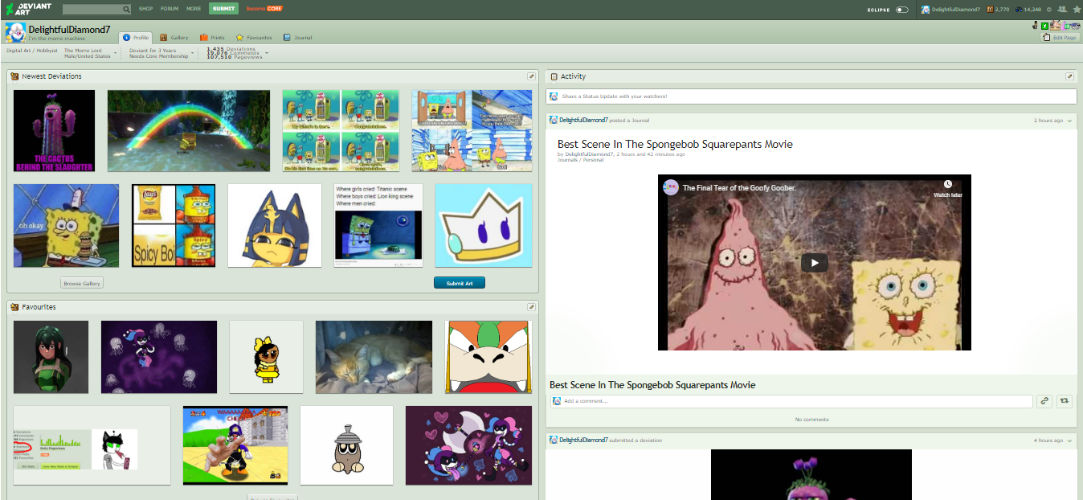Click the Browse Gallery button
The height and width of the screenshot is (500, 1083).
click(x=82, y=283)
